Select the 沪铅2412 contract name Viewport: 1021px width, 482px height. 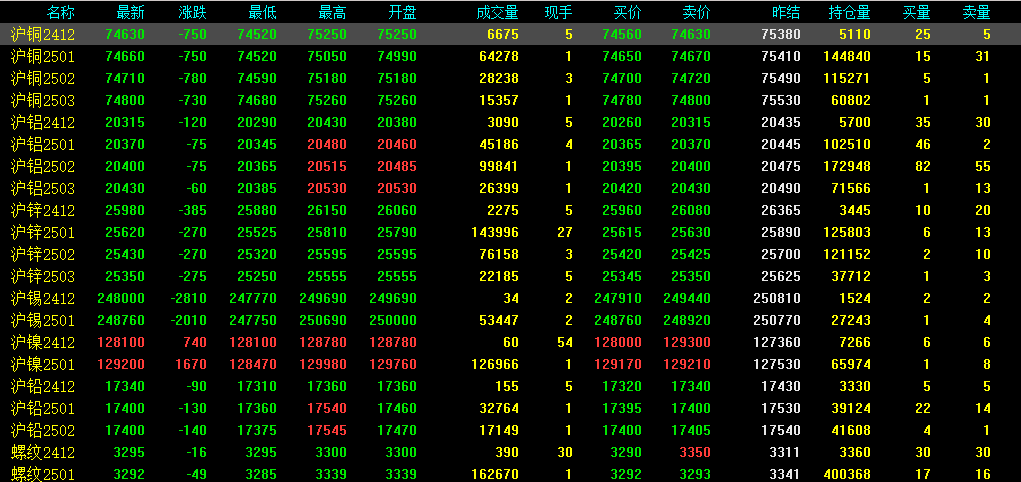43,387
